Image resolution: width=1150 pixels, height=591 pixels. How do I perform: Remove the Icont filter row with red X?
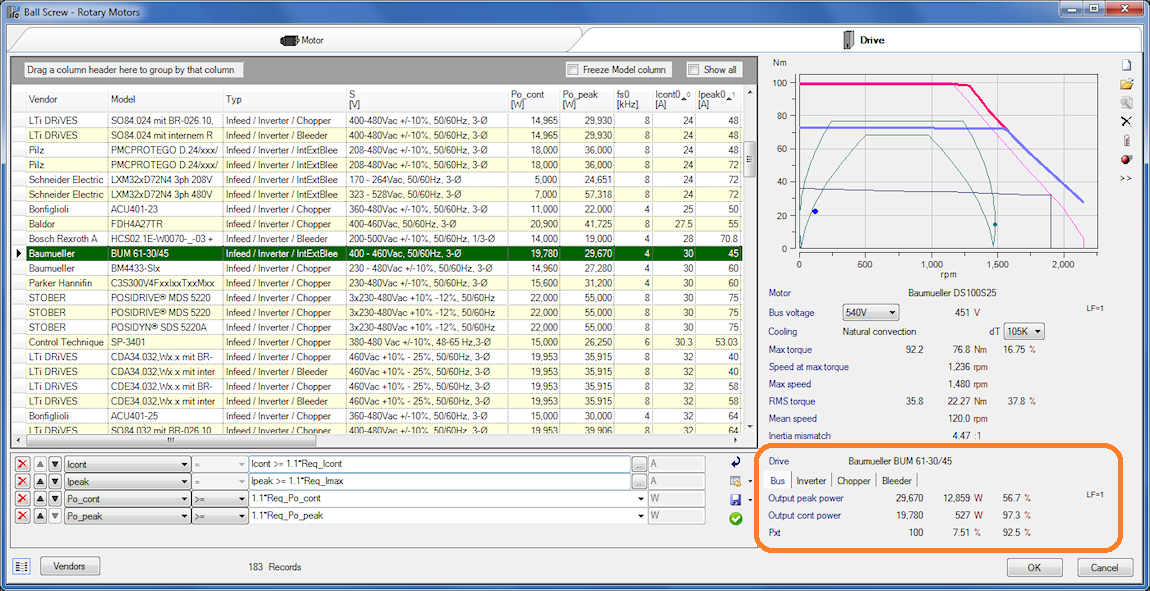[x=22, y=464]
